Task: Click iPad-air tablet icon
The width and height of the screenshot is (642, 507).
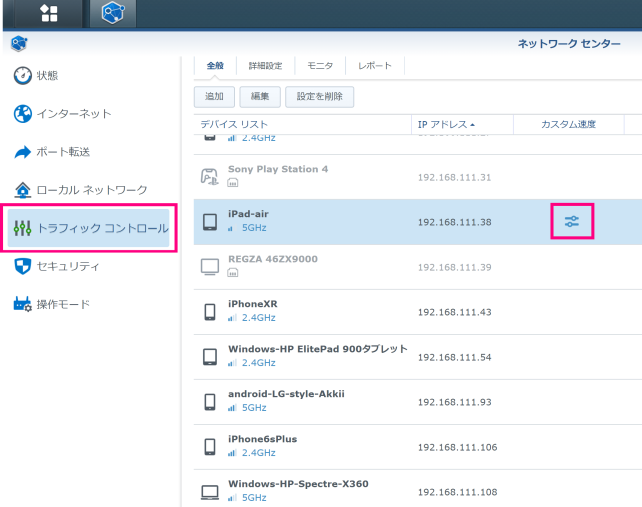Action: click(x=210, y=222)
